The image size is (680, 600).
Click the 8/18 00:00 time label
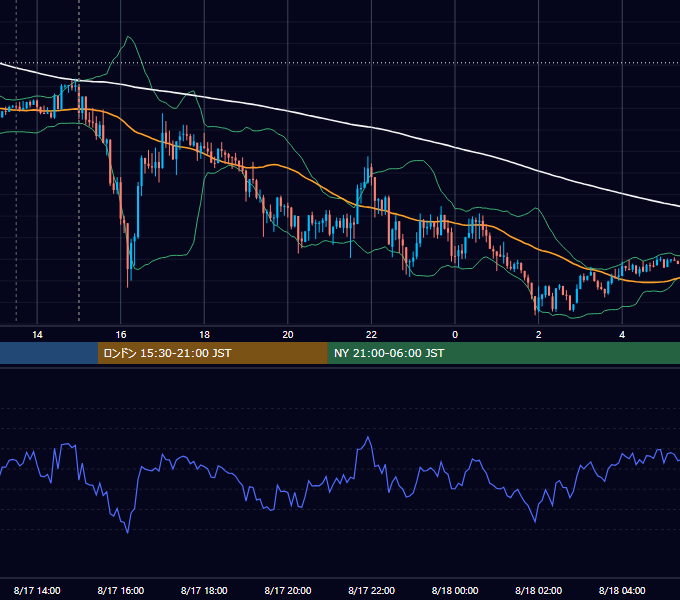(x=455, y=590)
